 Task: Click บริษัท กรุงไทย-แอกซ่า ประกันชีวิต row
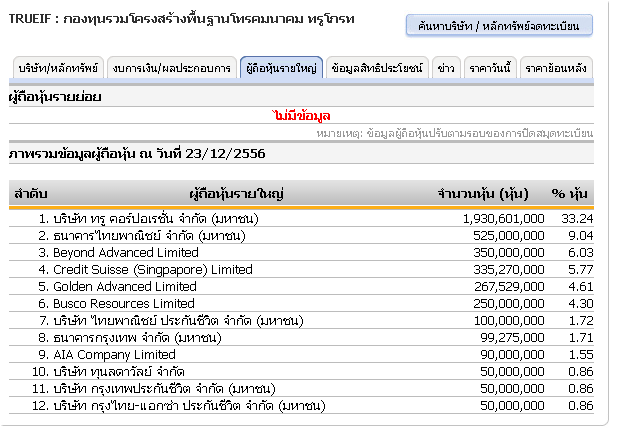tap(301, 405)
